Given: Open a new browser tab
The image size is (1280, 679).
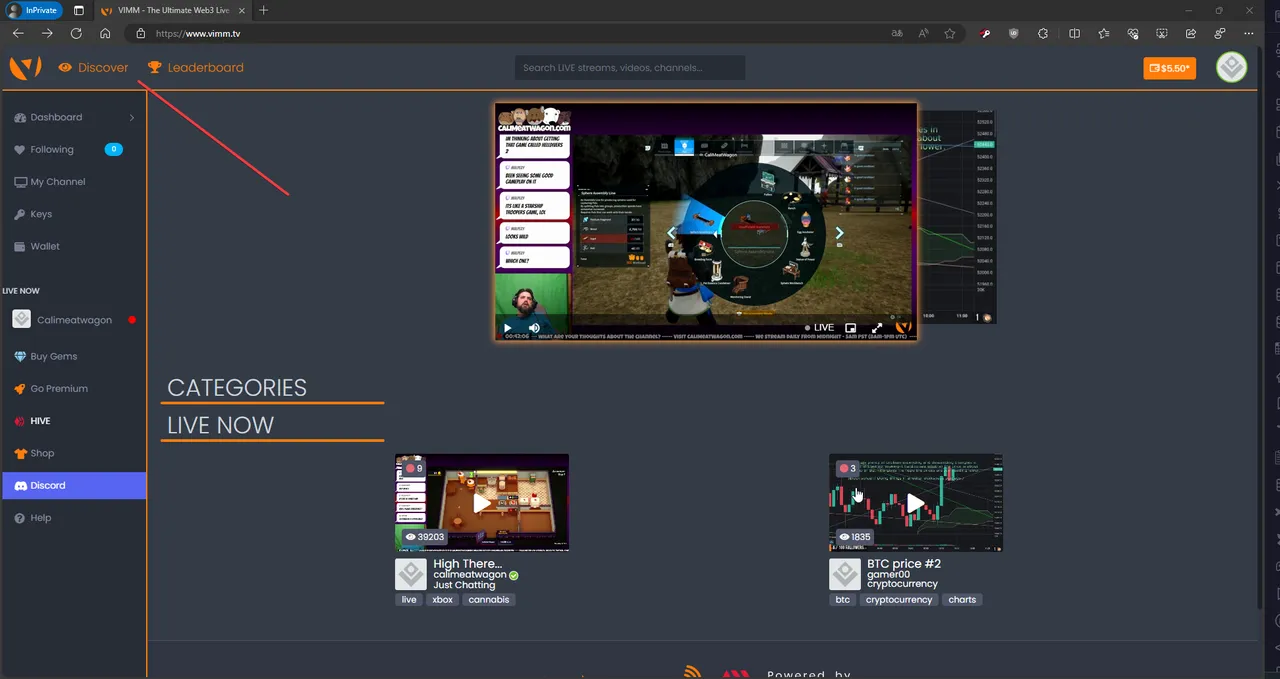Looking at the screenshot, I should pyautogui.click(x=264, y=10).
